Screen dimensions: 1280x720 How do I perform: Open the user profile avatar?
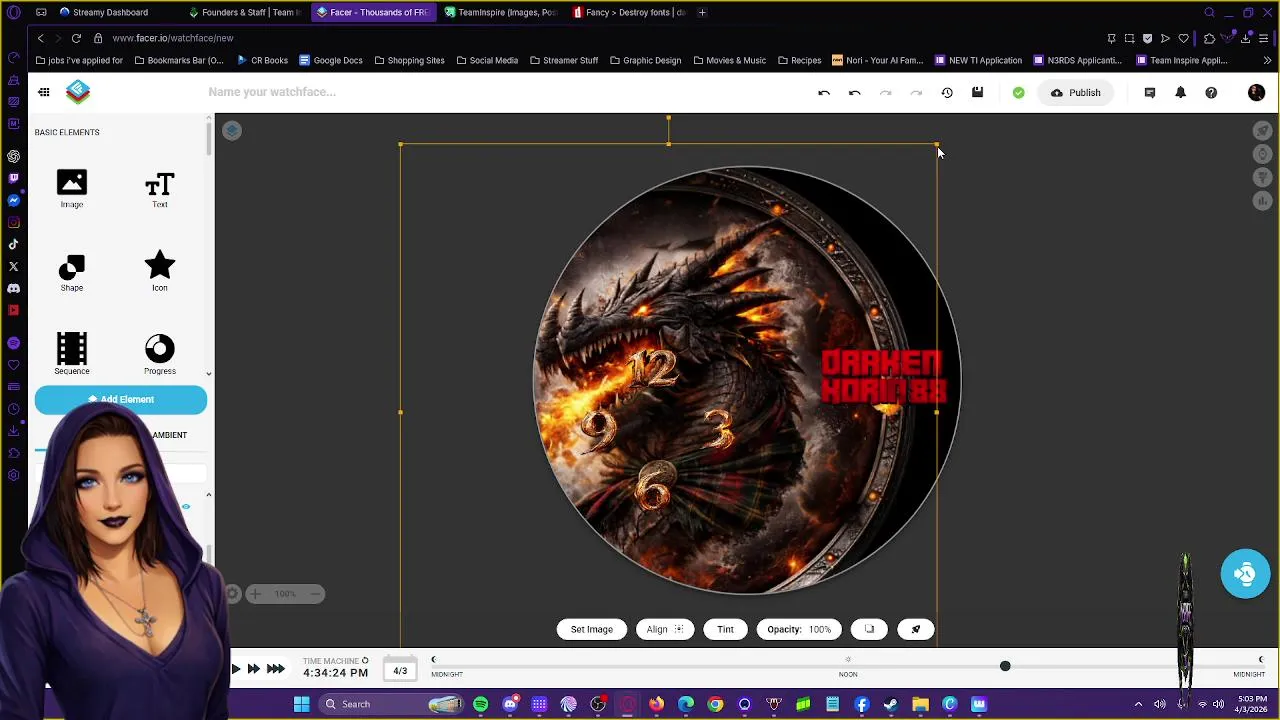1256,92
